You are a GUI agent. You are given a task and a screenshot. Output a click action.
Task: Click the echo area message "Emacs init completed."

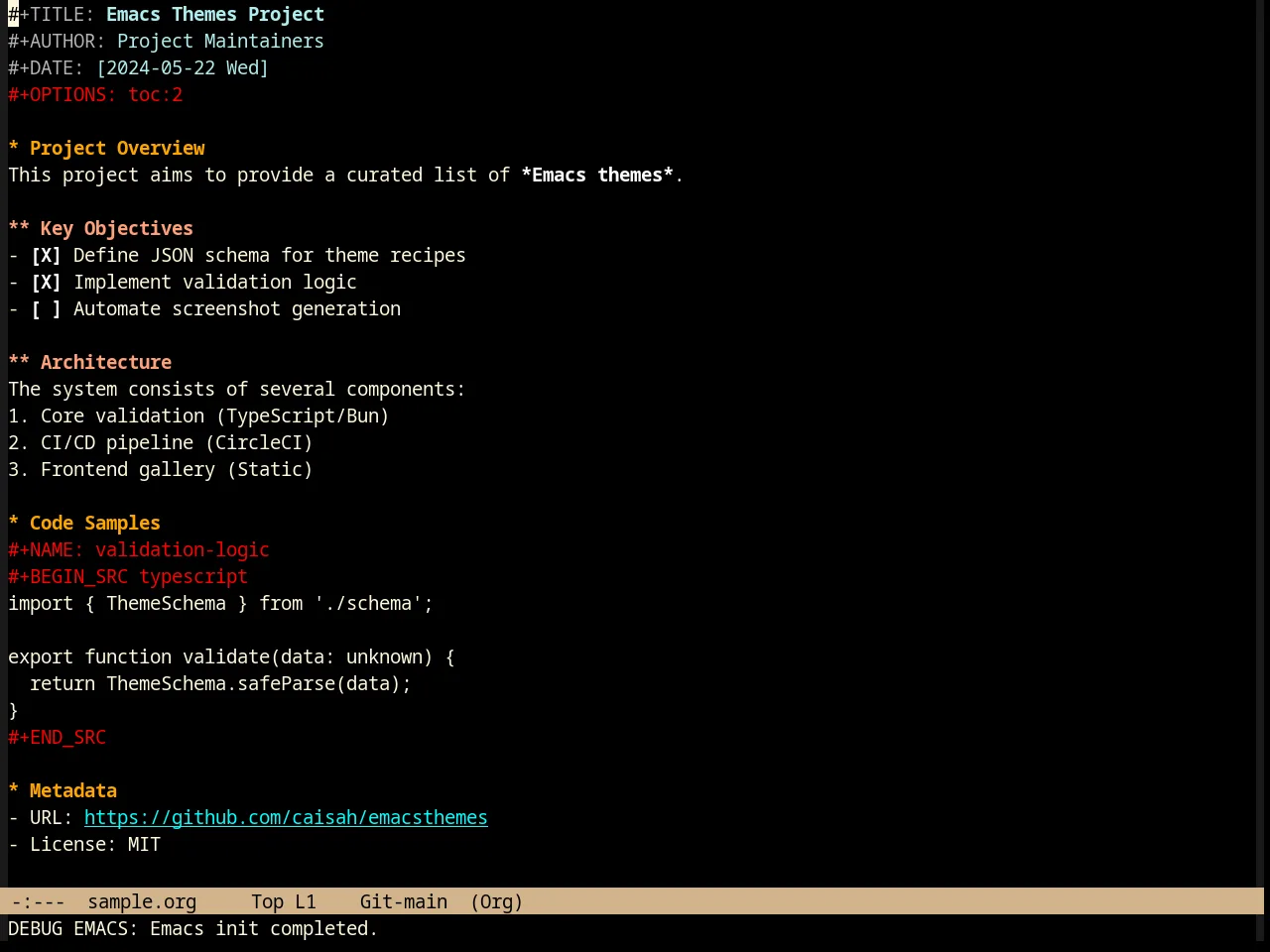[264, 928]
